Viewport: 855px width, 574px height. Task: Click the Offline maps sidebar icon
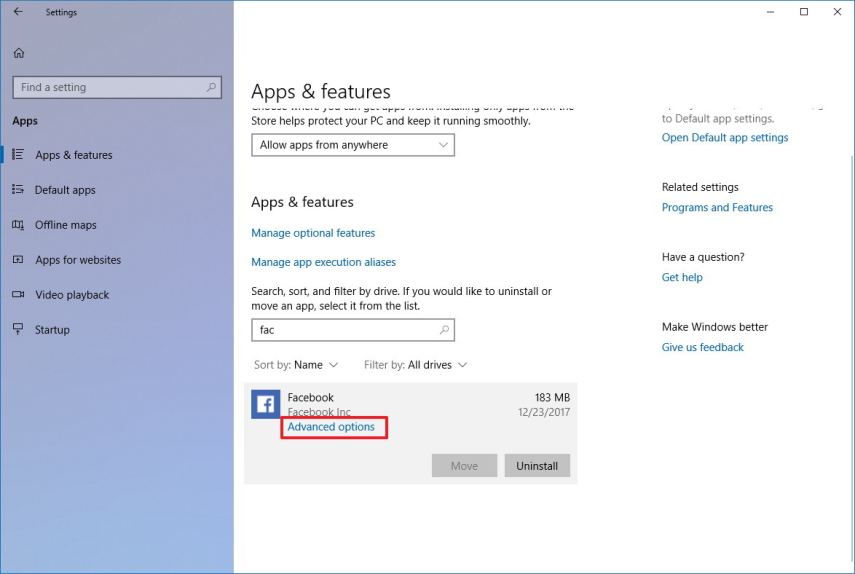(18, 225)
